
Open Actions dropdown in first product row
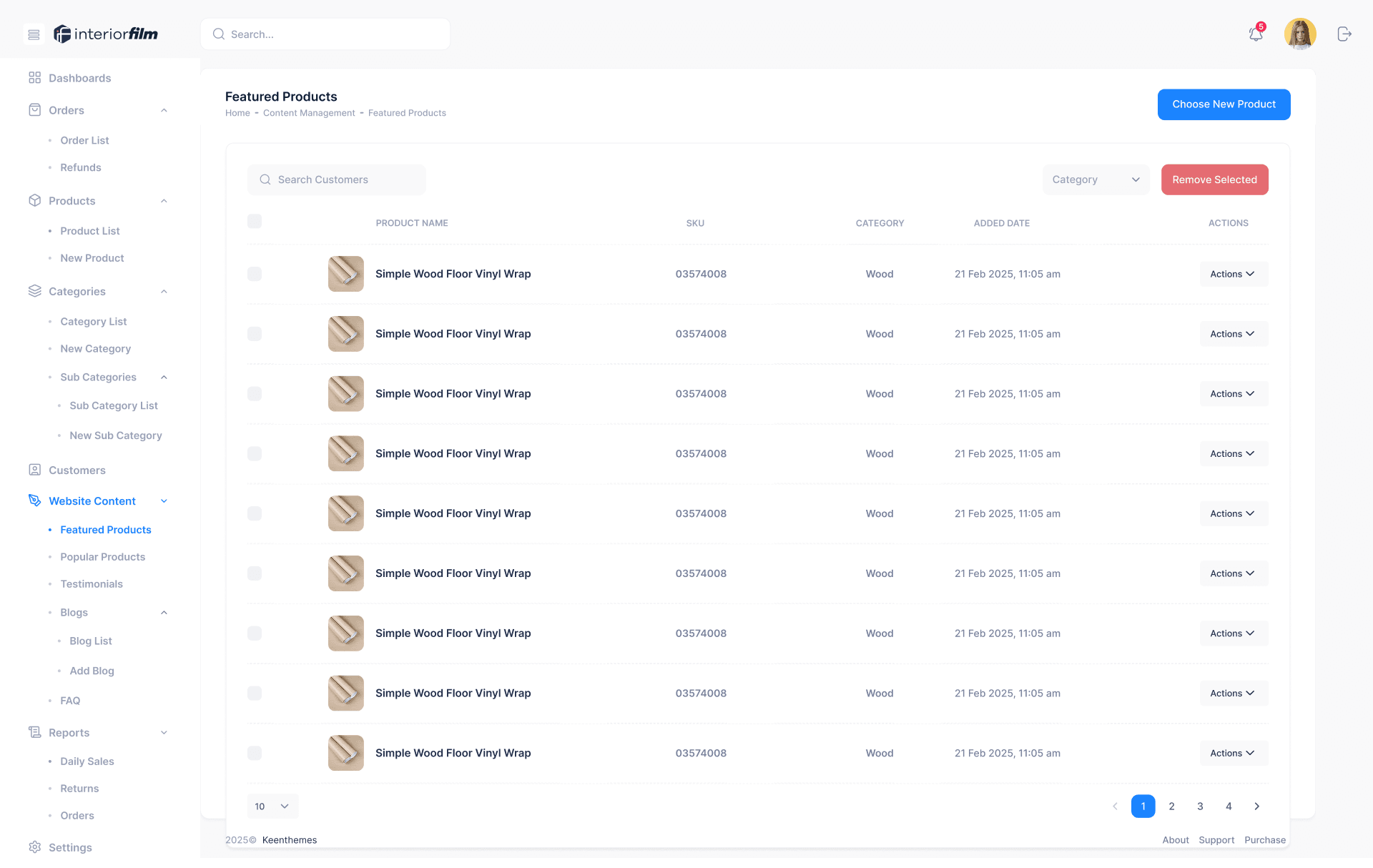(1234, 274)
